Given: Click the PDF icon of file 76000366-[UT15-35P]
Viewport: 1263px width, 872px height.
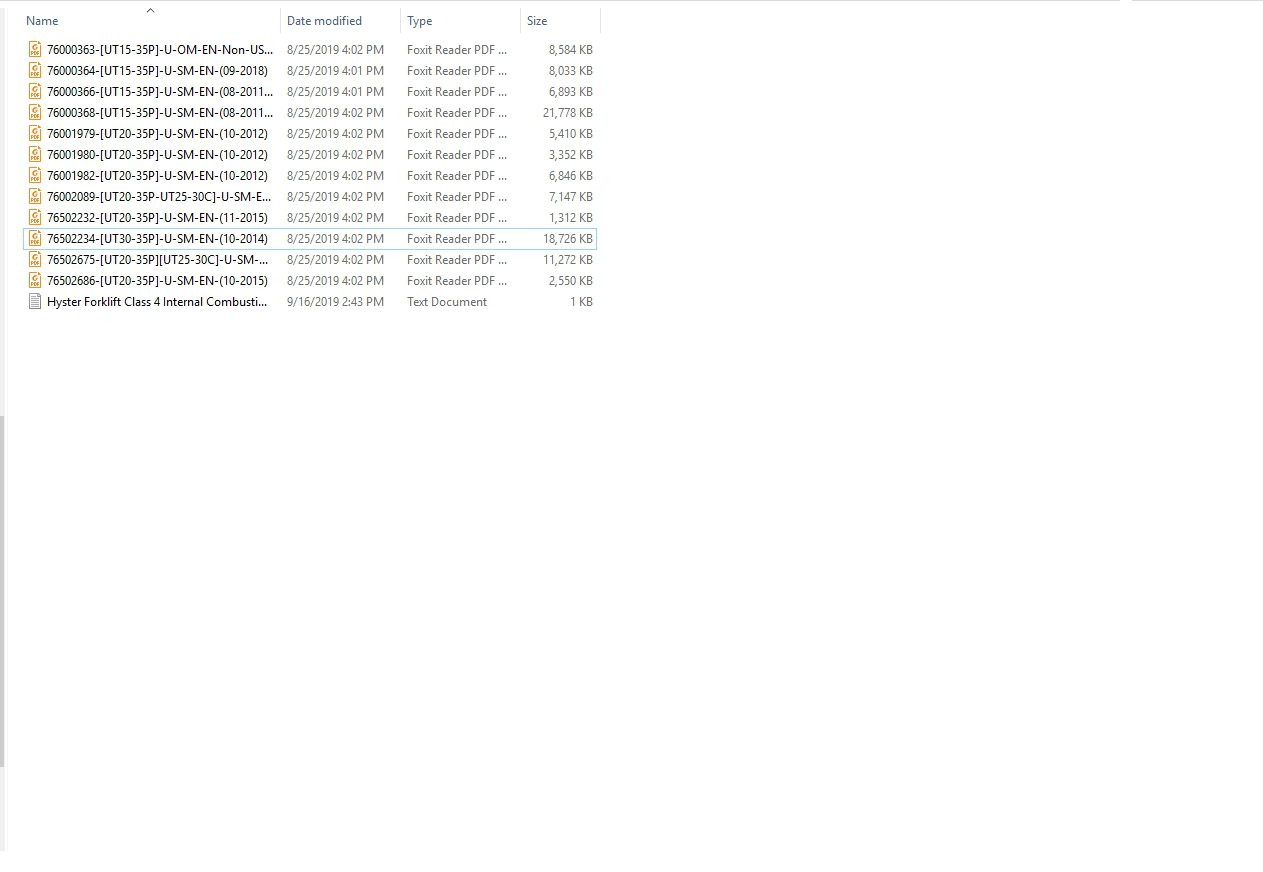Looking at the screenshot, I should (35, 91).
